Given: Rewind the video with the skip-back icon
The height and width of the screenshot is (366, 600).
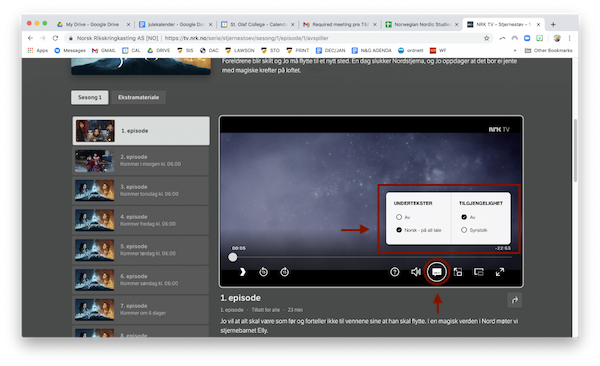Looking at the screenshot, I should (263, 272).
